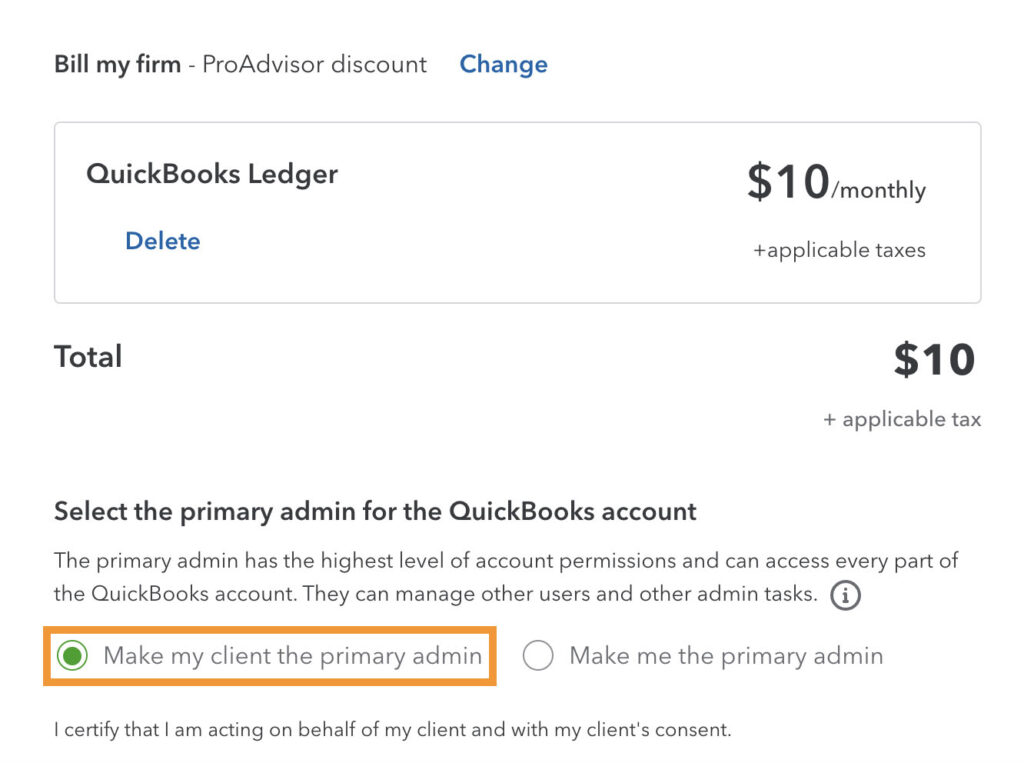Click empty space inside the QuickBooks Ledger card

(x=500, y=250)
